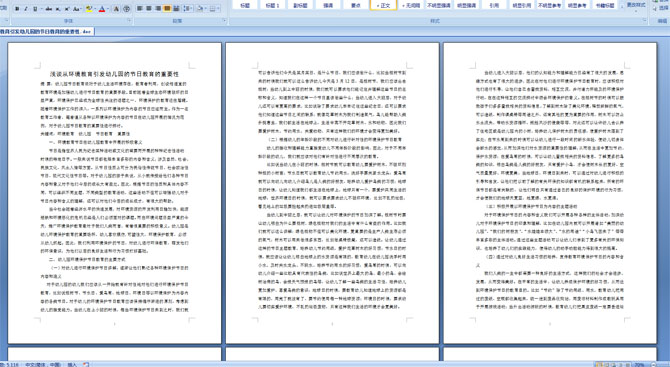The image size is (670, 367).
Task: Apply subscript to text
Action: (58, 9)
